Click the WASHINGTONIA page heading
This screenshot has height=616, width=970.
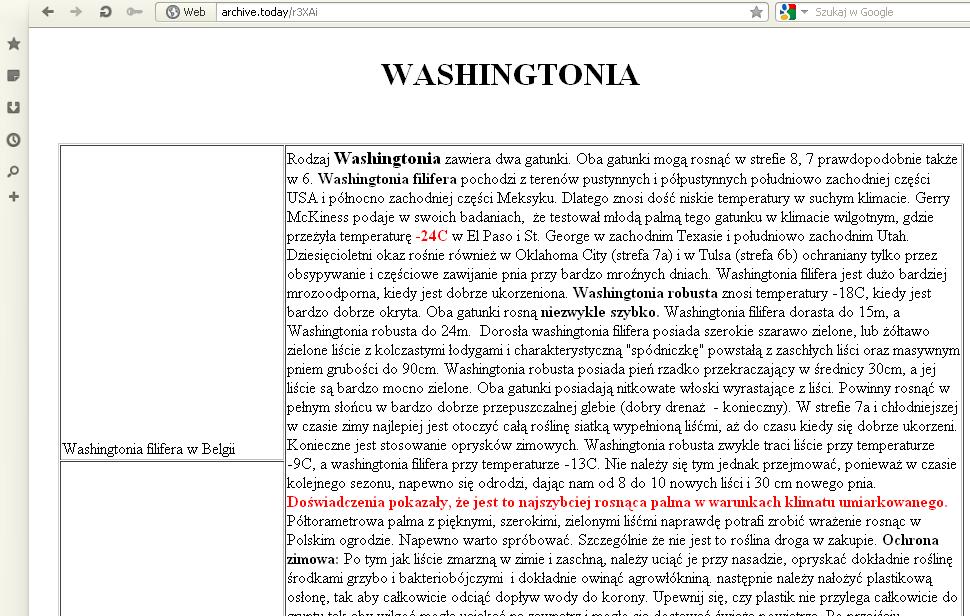(510, 75)
